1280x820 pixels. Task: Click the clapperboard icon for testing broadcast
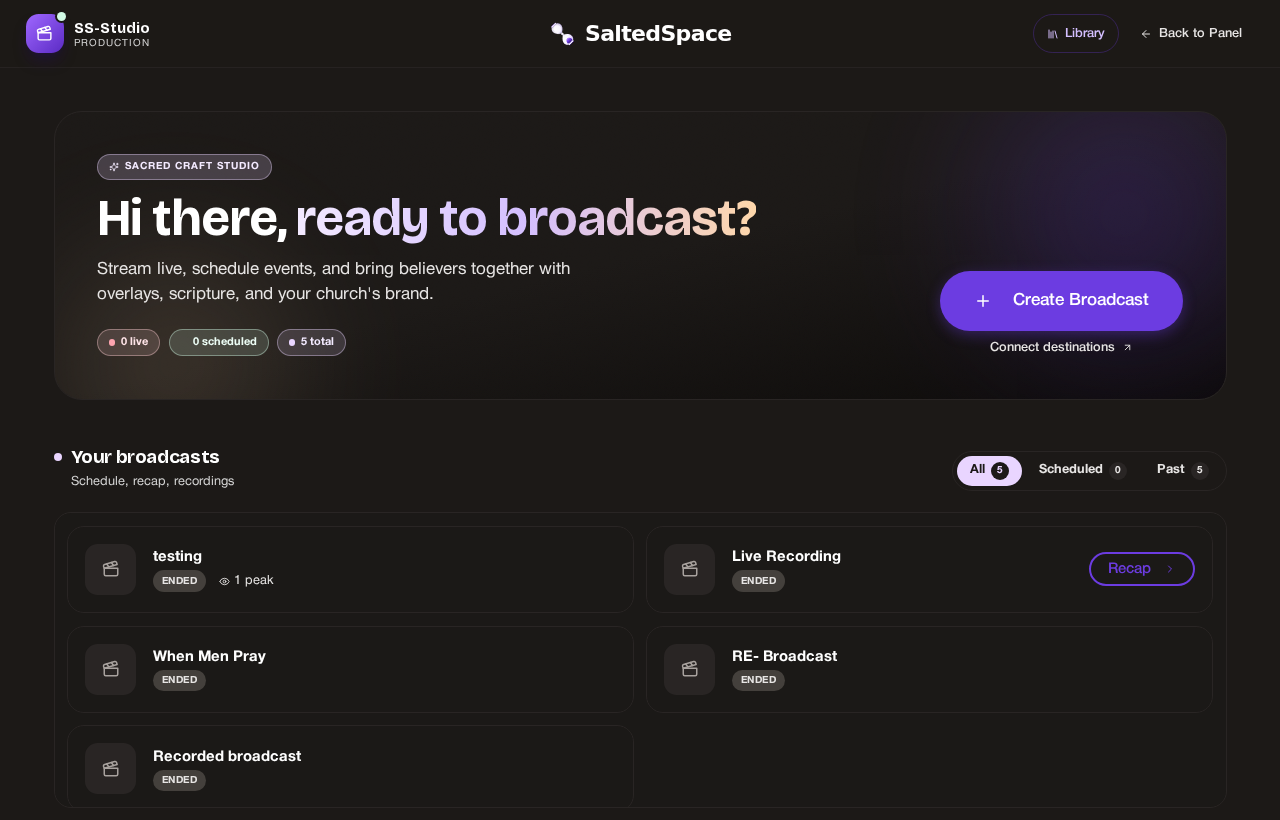pyautogui.click(x=111, y=569)
